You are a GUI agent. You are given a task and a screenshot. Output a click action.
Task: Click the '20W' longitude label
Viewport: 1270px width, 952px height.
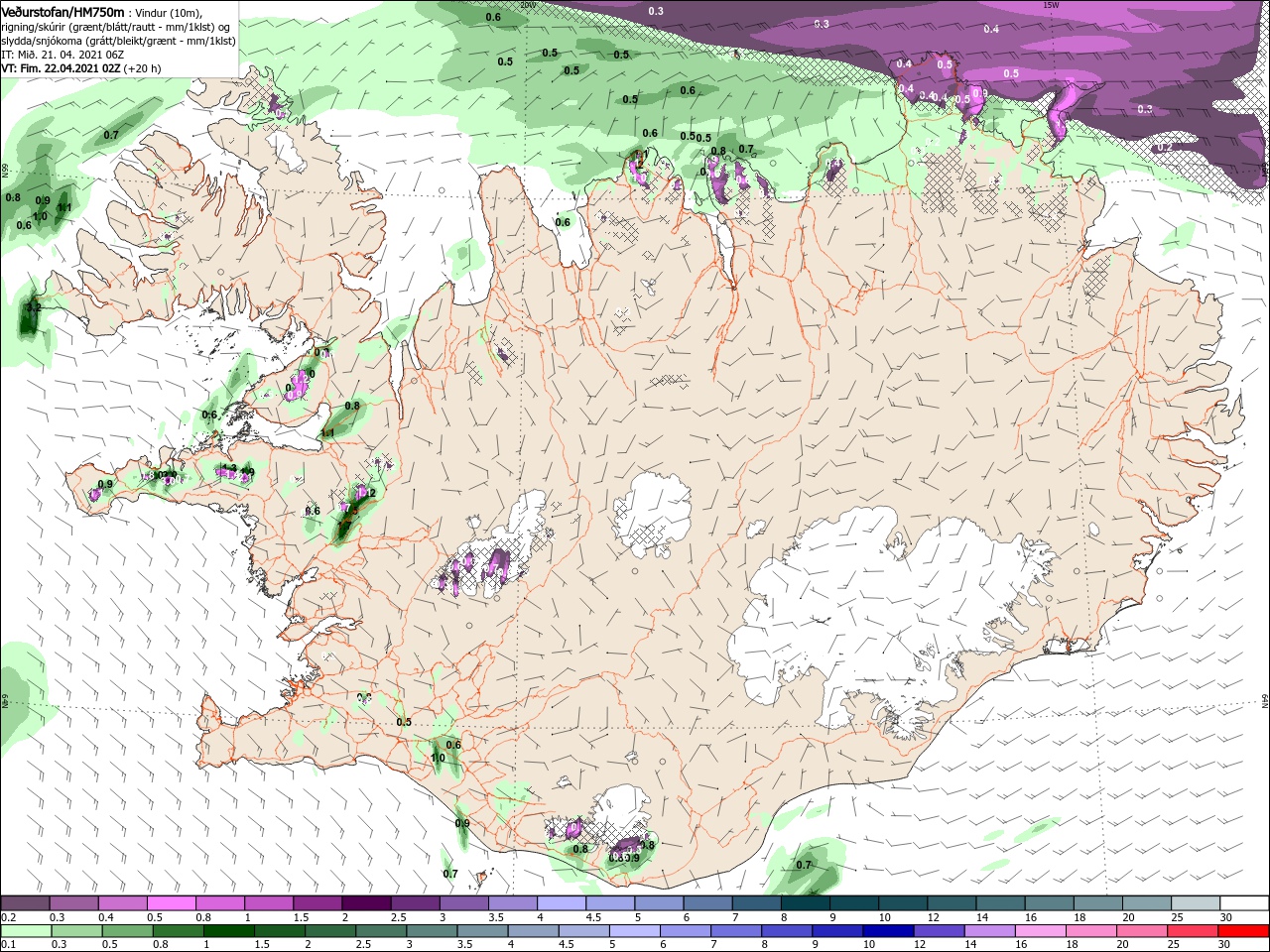click(529, 5)
